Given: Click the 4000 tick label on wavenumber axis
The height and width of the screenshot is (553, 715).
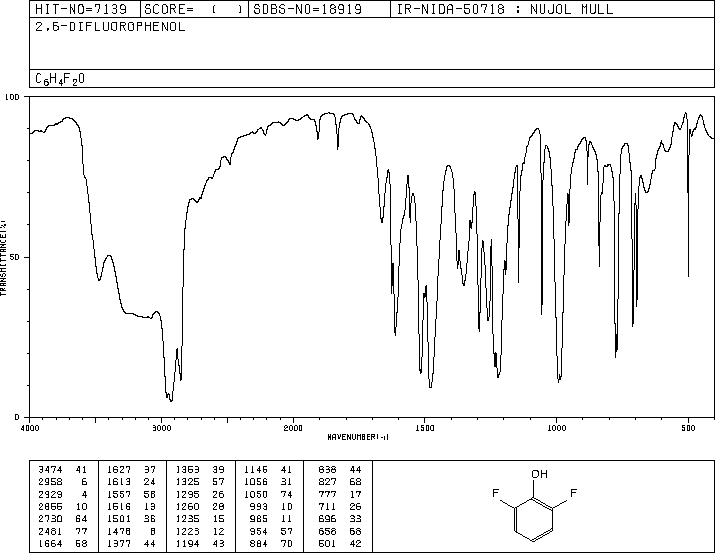Looking at the screenshot, I should coord(30,428).
